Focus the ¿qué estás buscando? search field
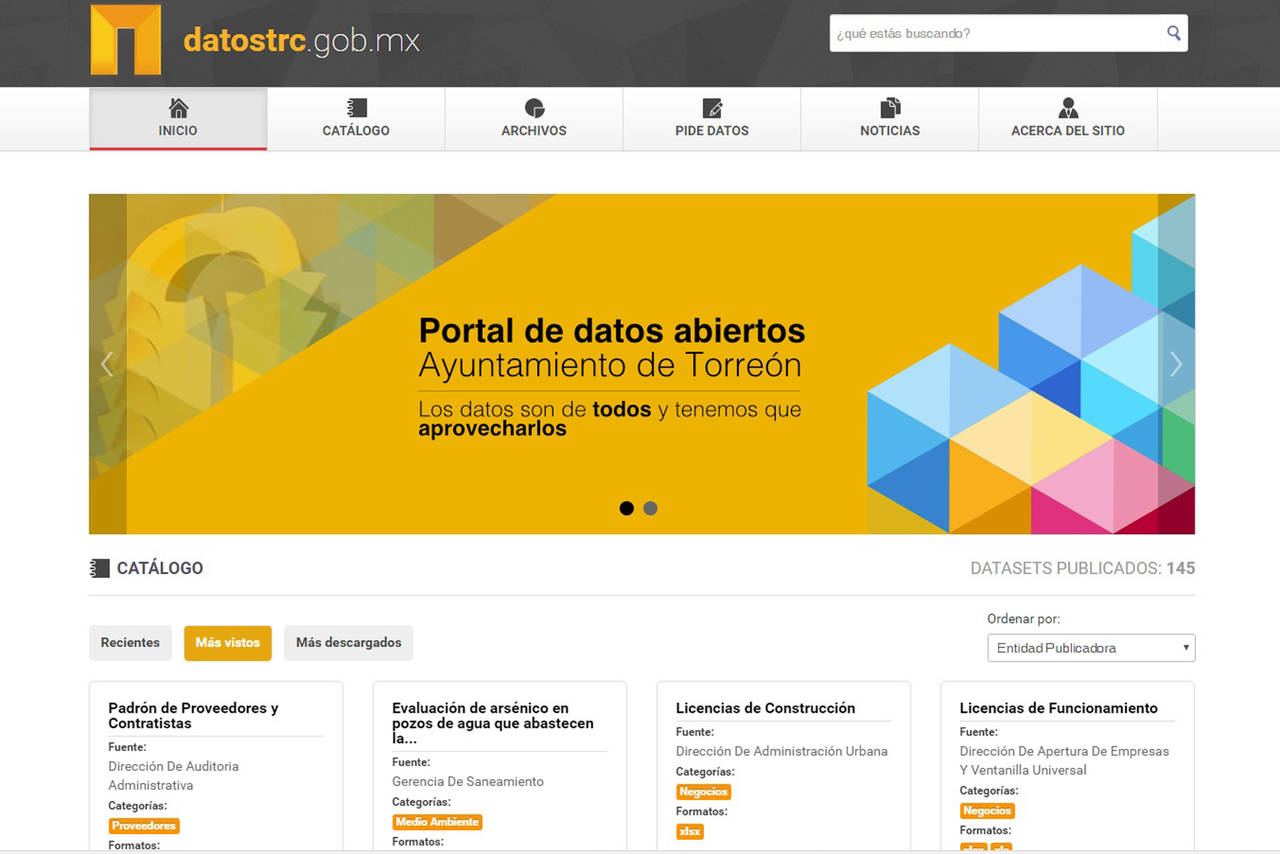Viewport: 1280px width, 854px height. (x=995, y=33)
